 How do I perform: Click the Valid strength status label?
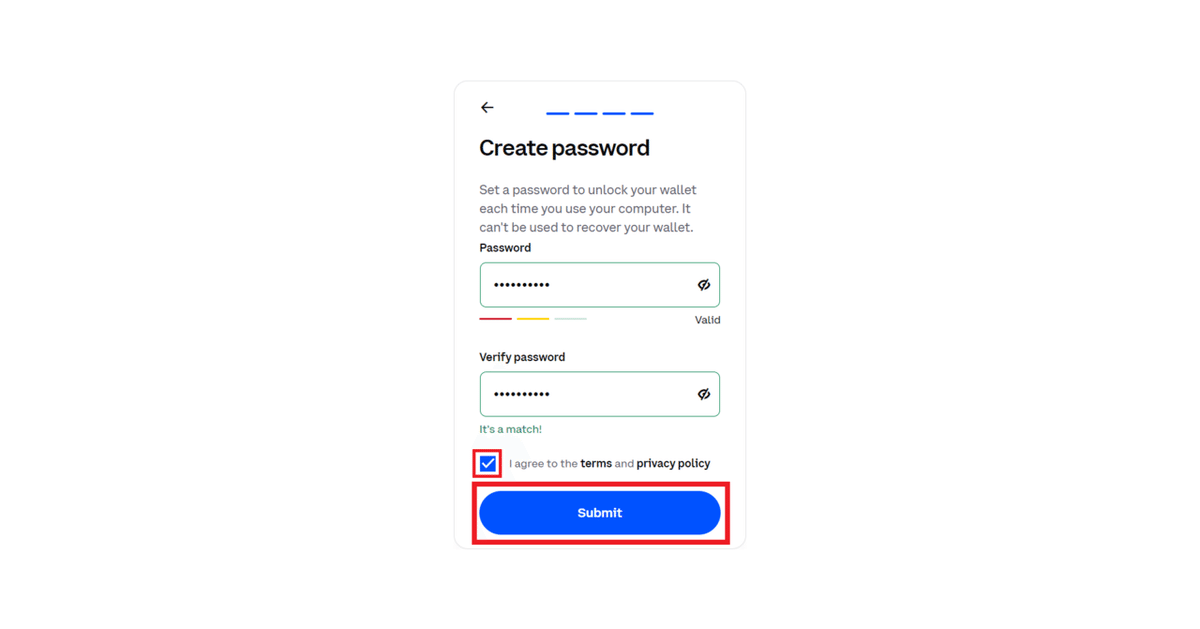(x=708, y=320)
